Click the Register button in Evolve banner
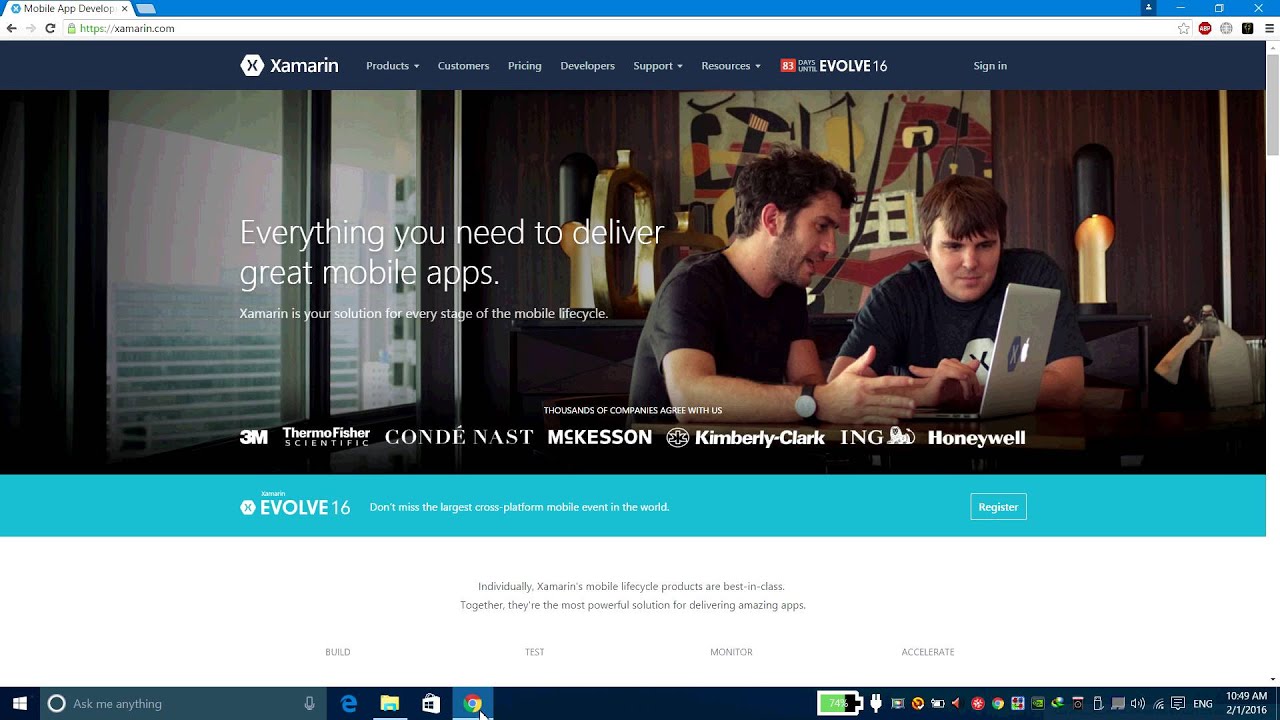1280x720 pixels. tap(998, 507)
